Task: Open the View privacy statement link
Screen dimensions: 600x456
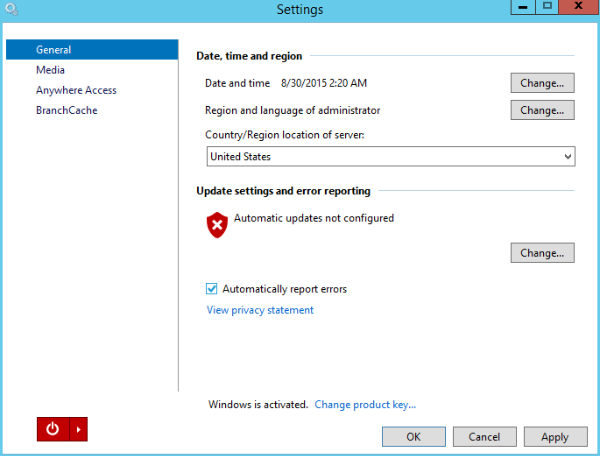Action: tap(260, 310)
